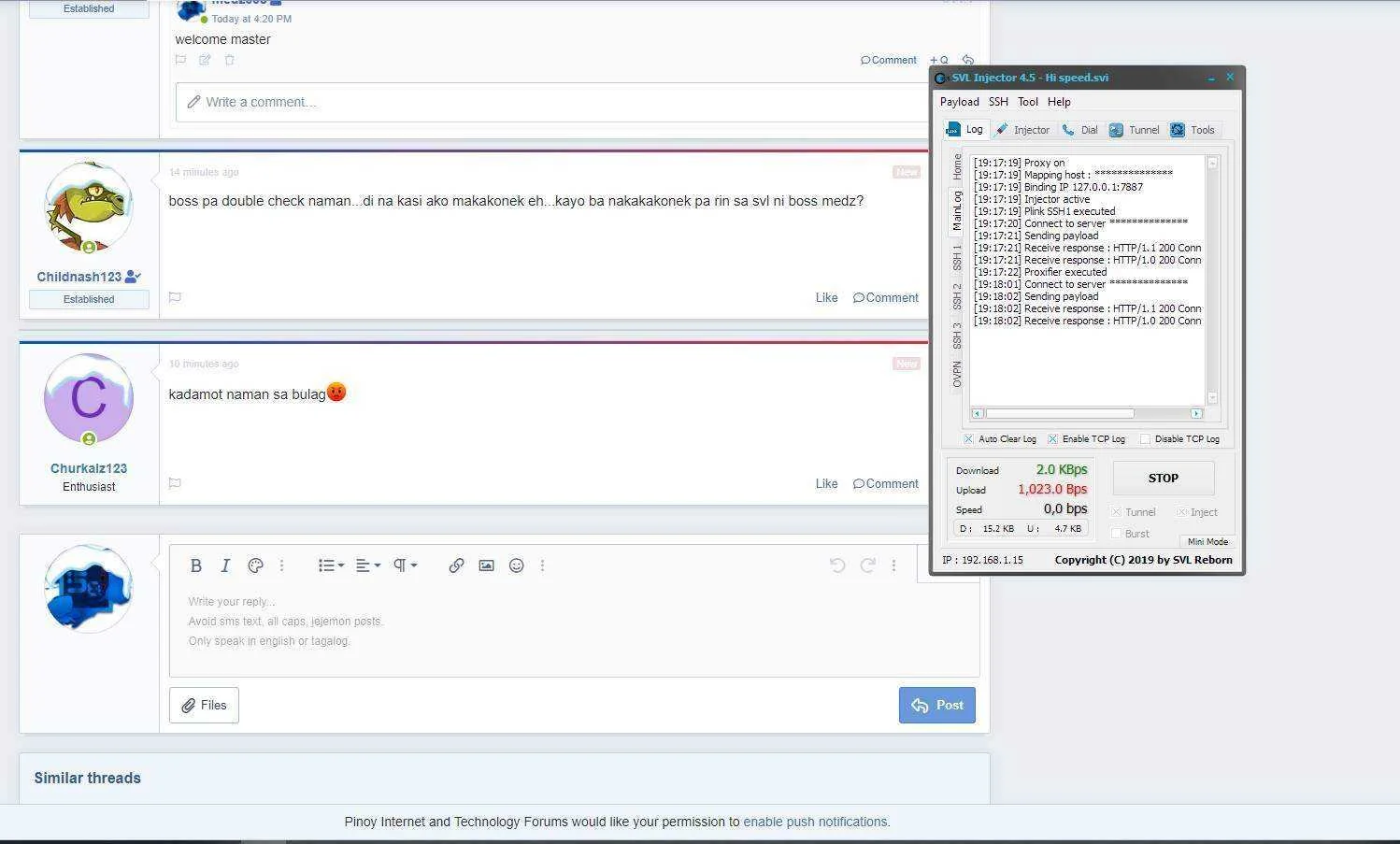Screen dimensions: 1400x844
Task: Comment on Churkalz123's post
Action: coord(886,483)
